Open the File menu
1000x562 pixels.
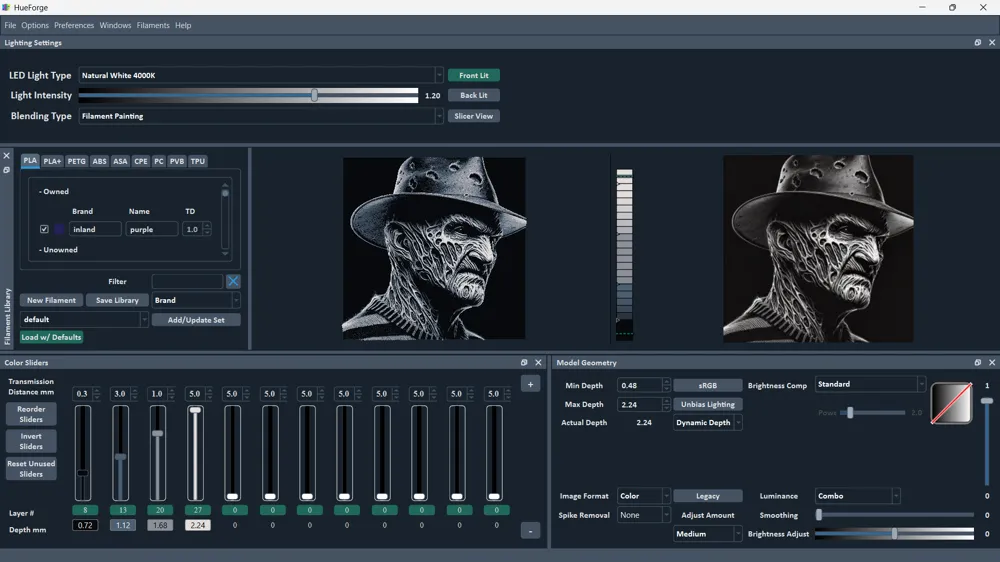[10, 26]
